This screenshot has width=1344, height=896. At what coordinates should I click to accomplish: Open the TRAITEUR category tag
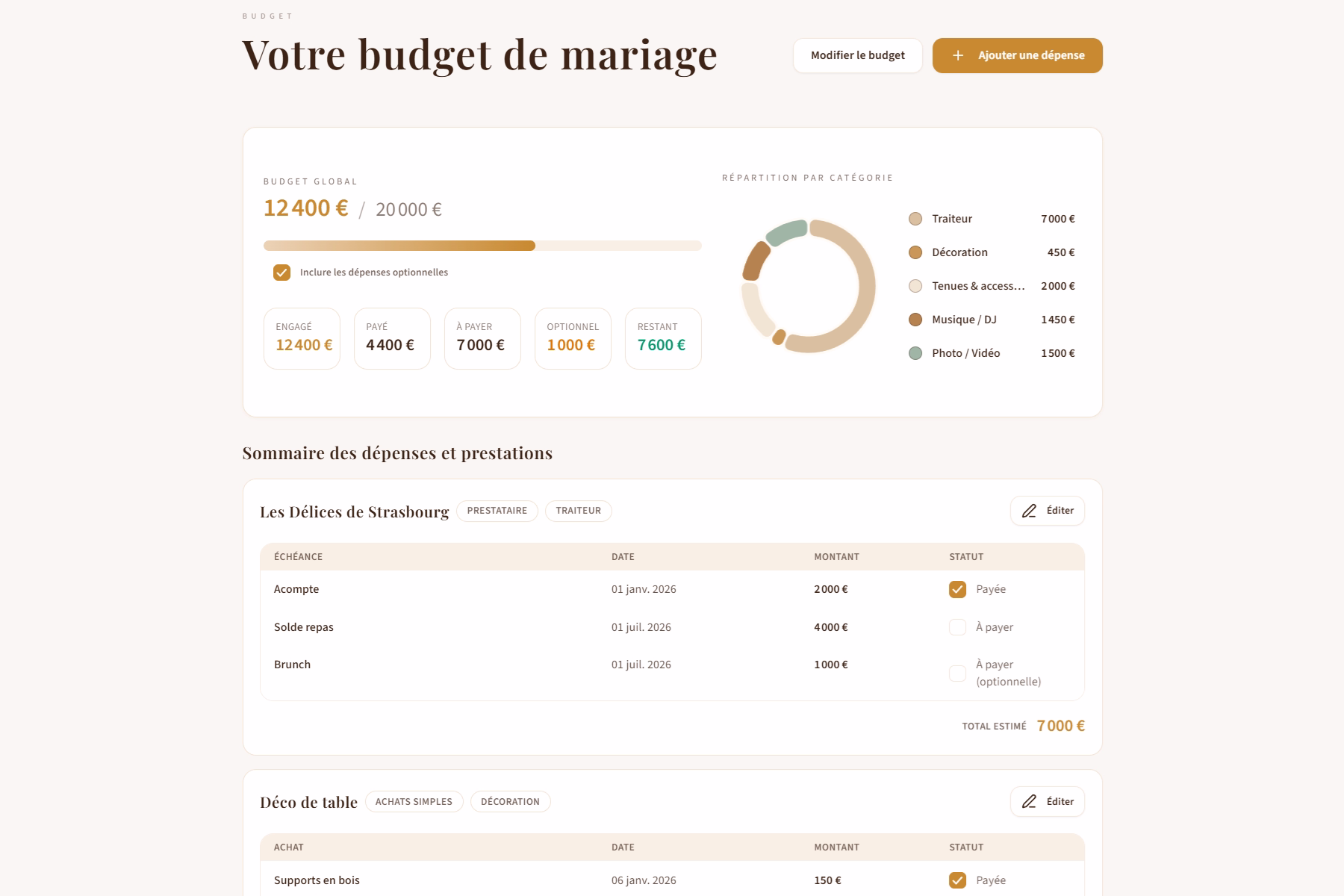[578, 511]
